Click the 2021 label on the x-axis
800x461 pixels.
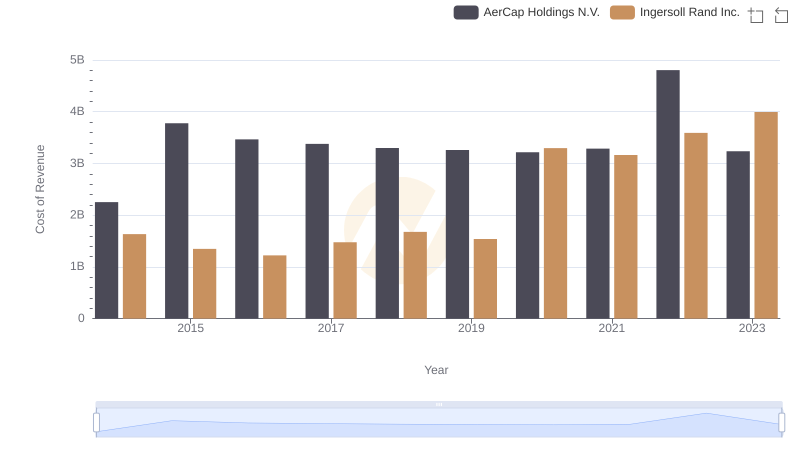click(x=612, y=328)
